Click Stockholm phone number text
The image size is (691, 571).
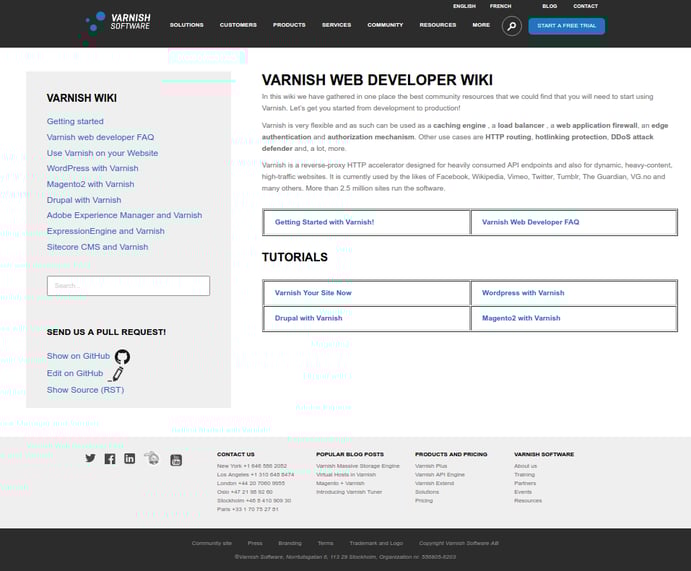point(254,501)
